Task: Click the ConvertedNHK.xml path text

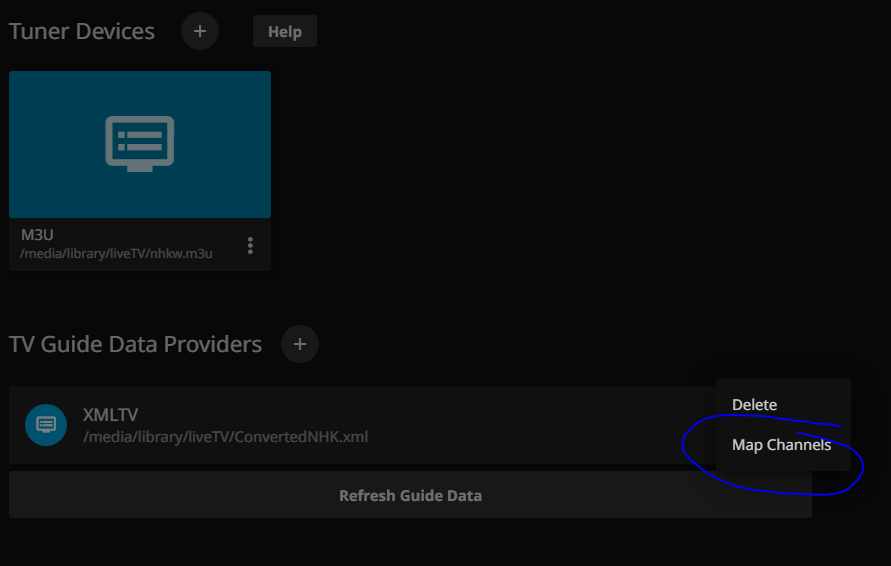Action: [225, 436]
